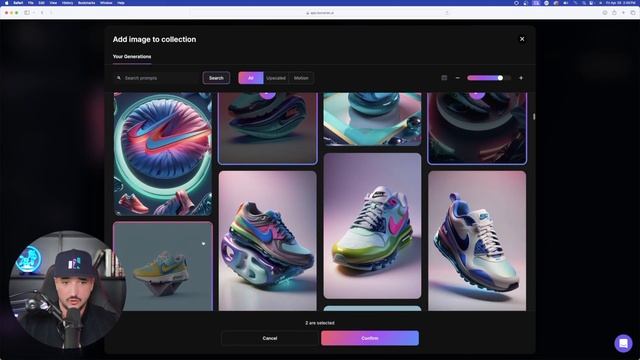Open a new Safari tab with plus icon
This screenshot has height=360, width=640.
point(623,13)
